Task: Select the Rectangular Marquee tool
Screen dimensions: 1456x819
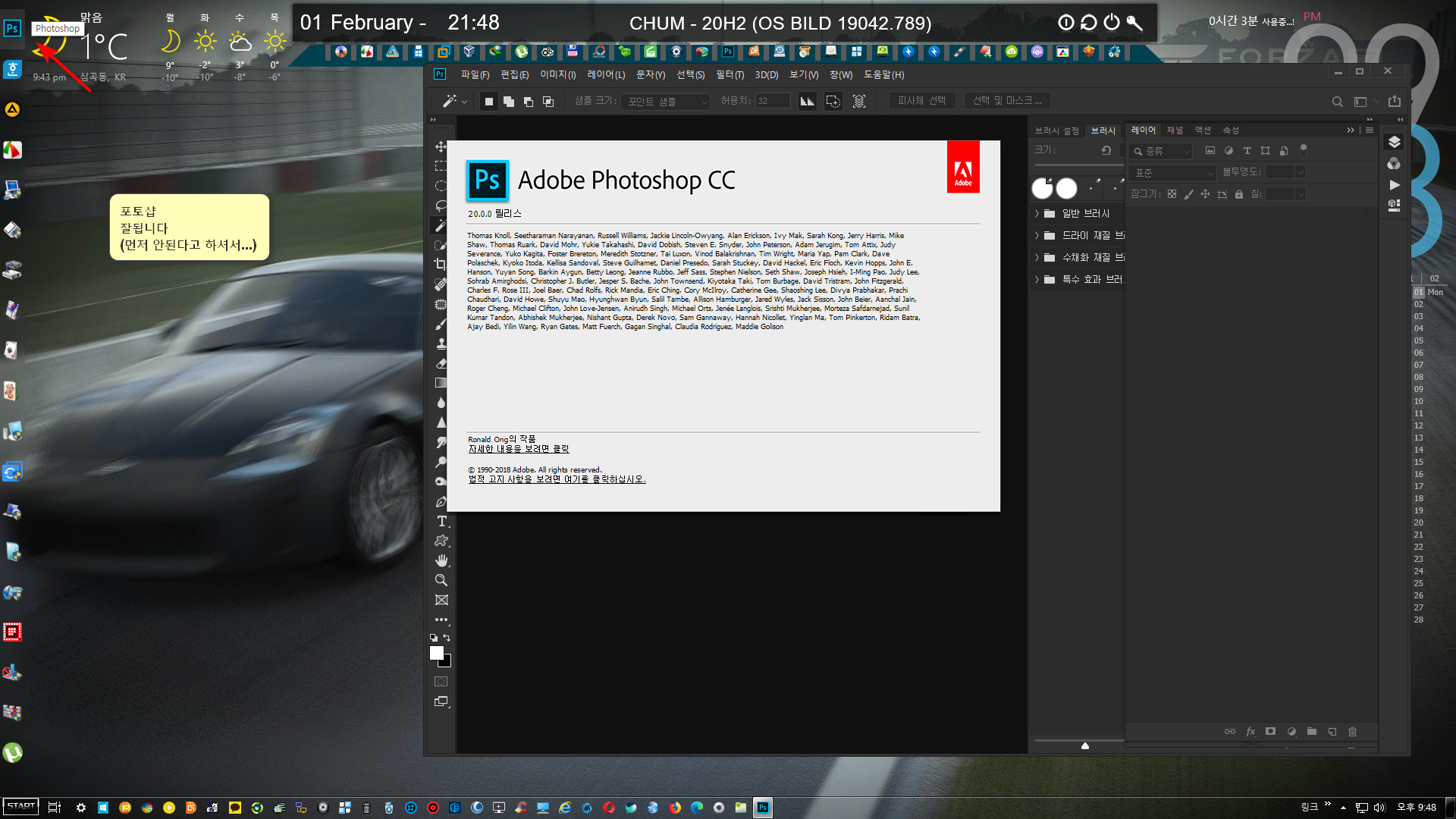Action: click(x=441, y=166)
